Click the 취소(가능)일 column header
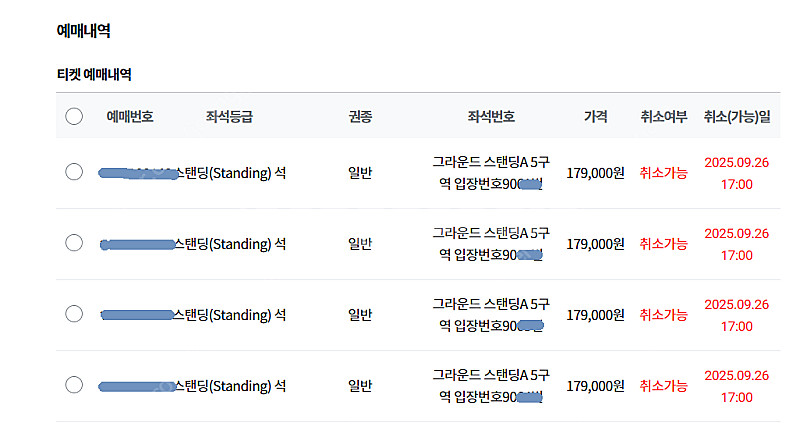This screenshot has width=800, height=437. coord(737,117)
